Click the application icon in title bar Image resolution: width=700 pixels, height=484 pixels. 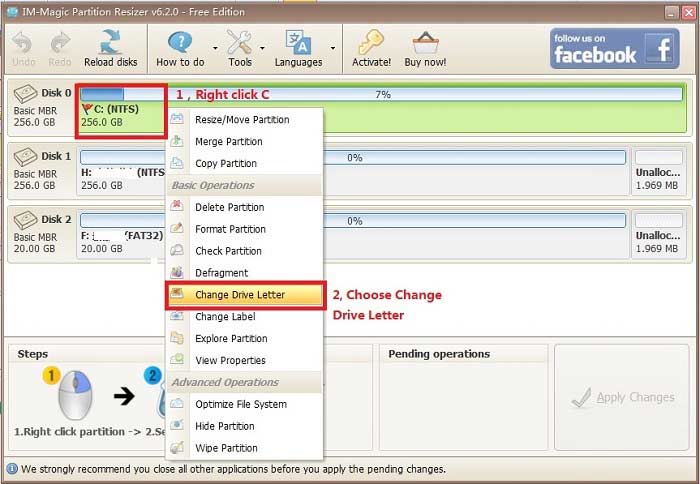(x=12, y=12)
